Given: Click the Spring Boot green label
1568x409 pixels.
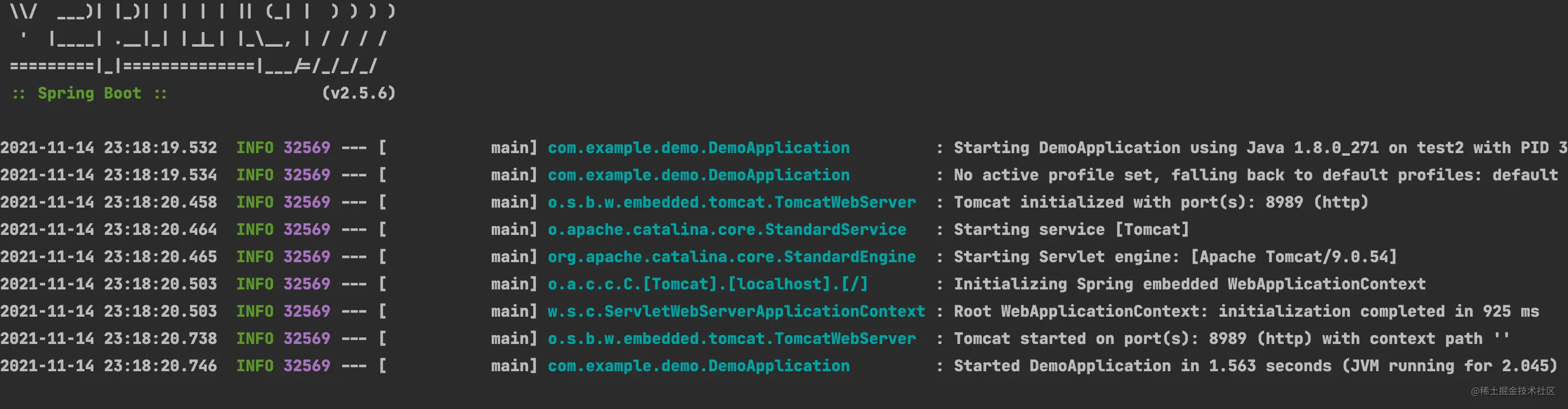Looking at the screenshot, I should point(90,93).
